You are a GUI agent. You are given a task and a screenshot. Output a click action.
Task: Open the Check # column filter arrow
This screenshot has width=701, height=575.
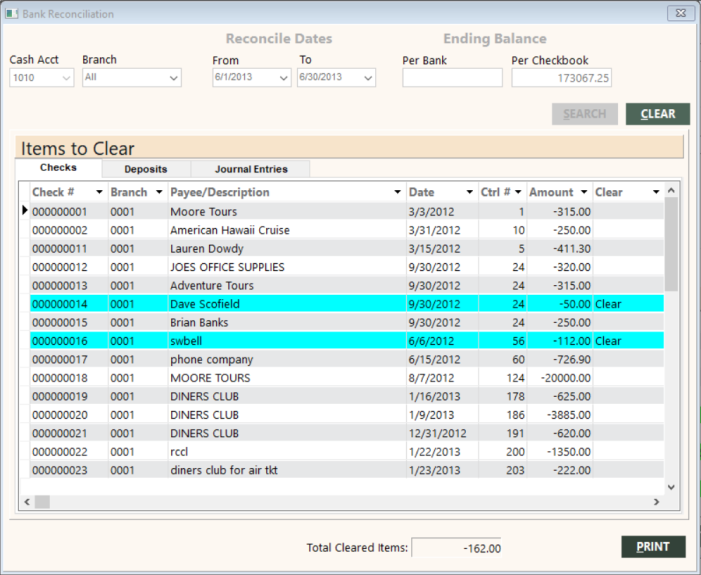click(99, 192)
